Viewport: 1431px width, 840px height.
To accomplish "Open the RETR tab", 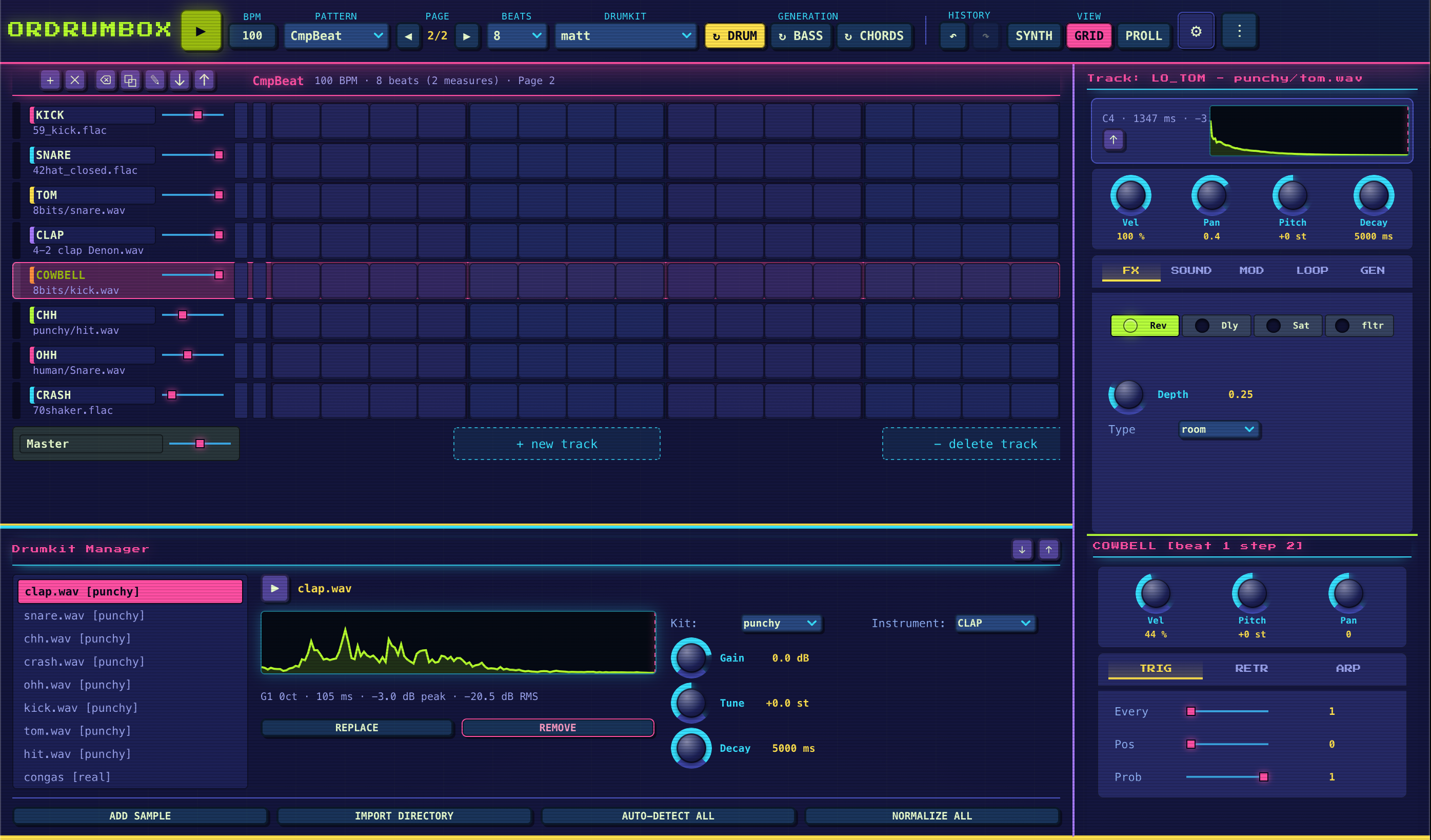I will tap(1251, 669).
